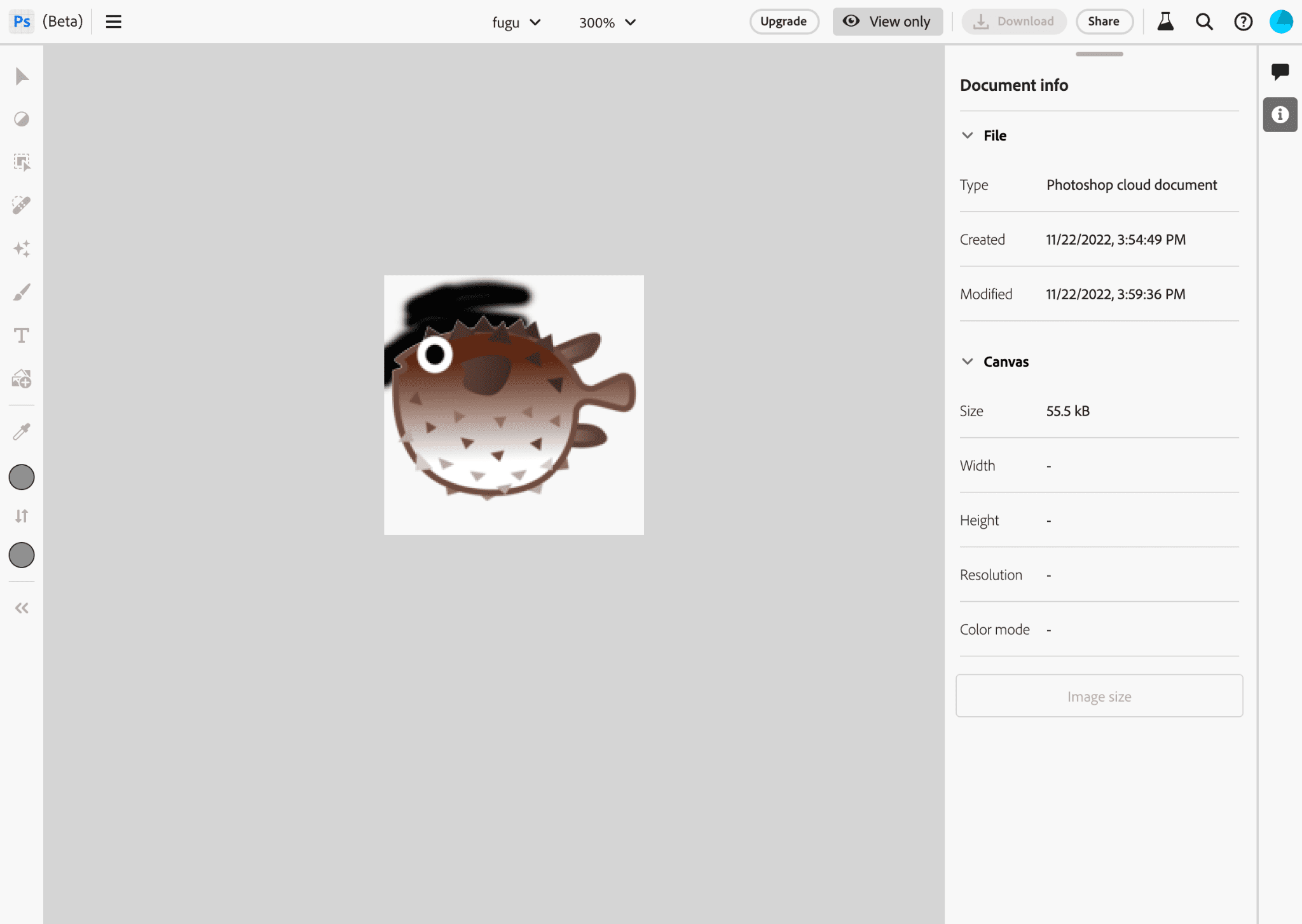Viewport: 1302px width, 924px height.
Task: Click the Image size button
Action: click(1099, 696)
